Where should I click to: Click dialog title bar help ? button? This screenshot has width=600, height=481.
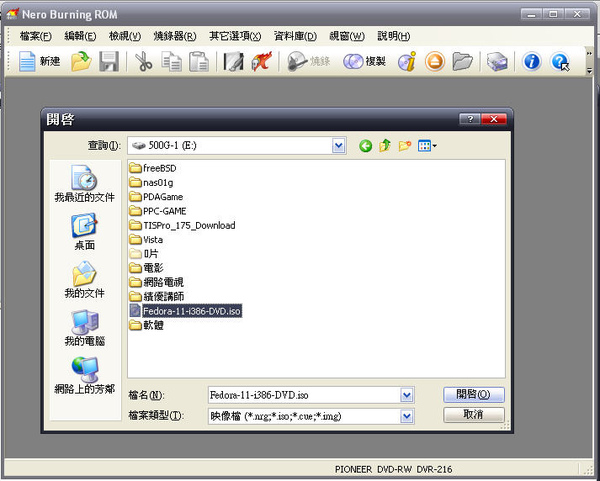(x=470, y=119)
